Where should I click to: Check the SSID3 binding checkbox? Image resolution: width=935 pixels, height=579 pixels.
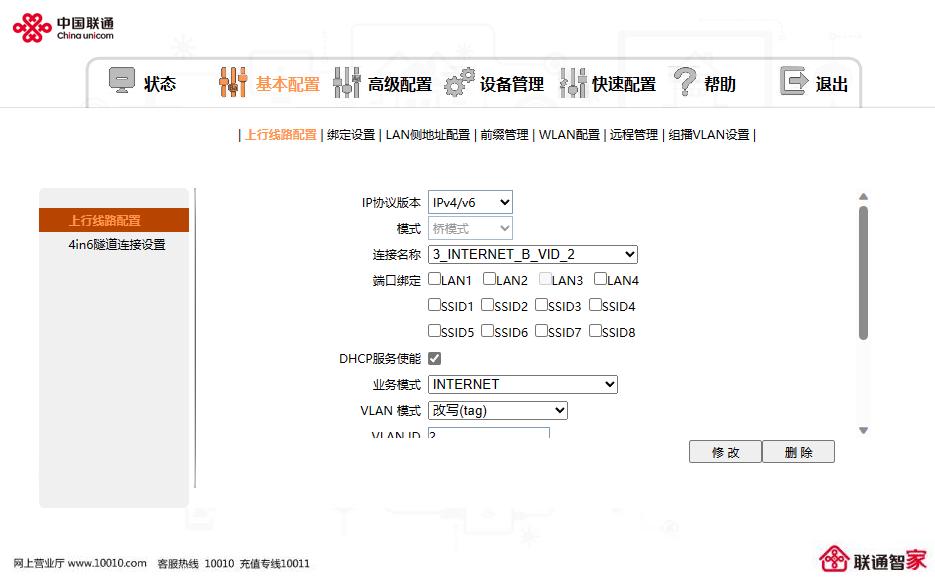[x=542, y=306]
